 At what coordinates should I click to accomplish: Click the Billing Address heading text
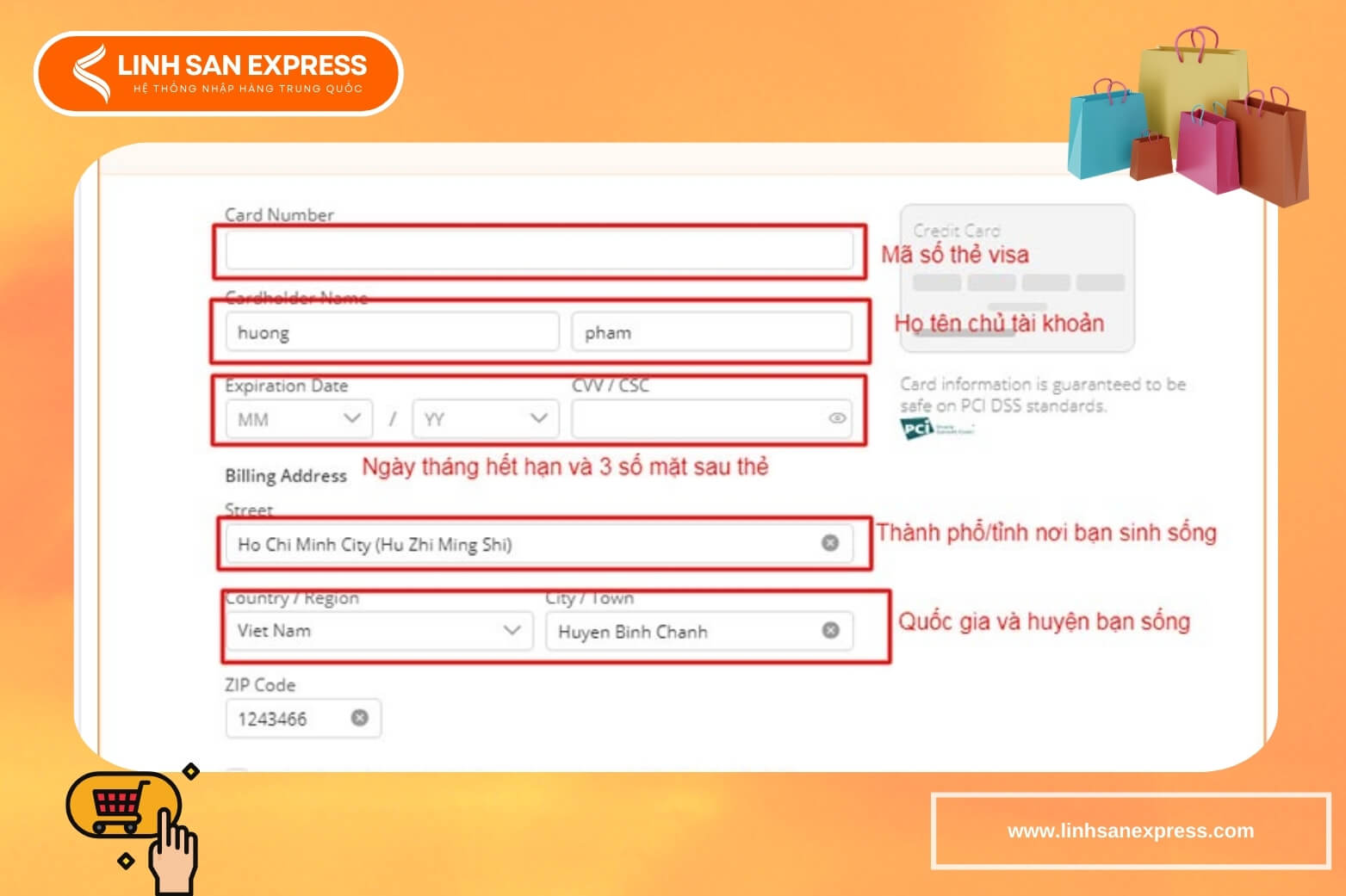(x=286, y=476)
